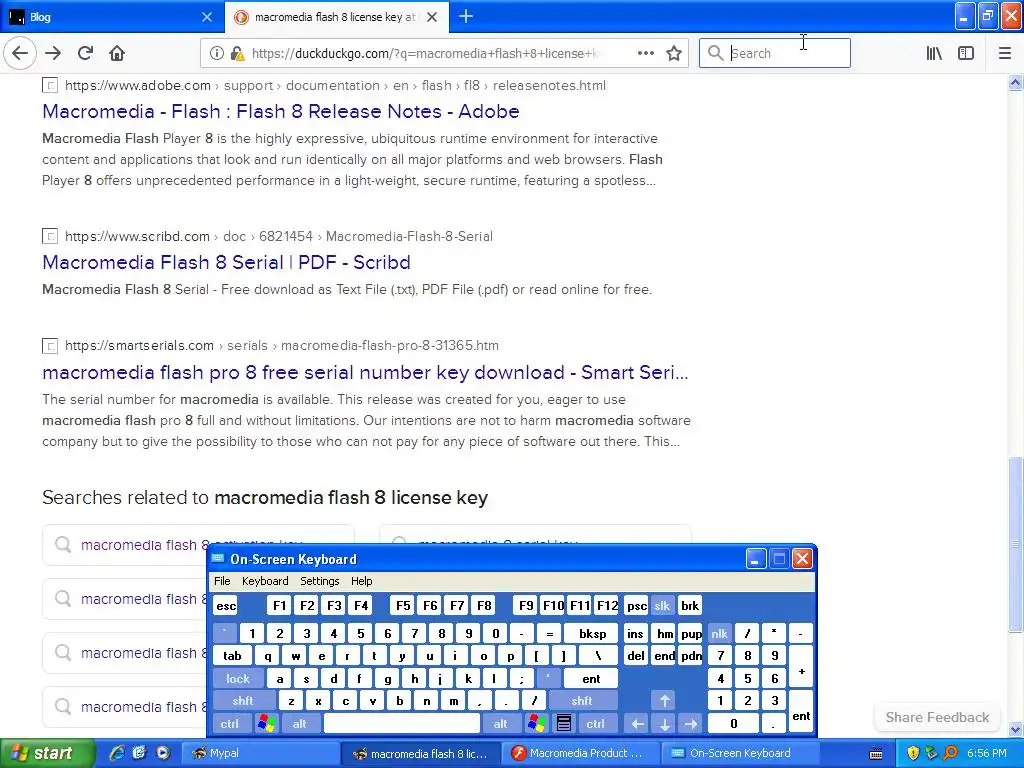The image size is (1024, 768).
Task: Click the DuckDuckGo URL address field
Action: tap(425, 54)
